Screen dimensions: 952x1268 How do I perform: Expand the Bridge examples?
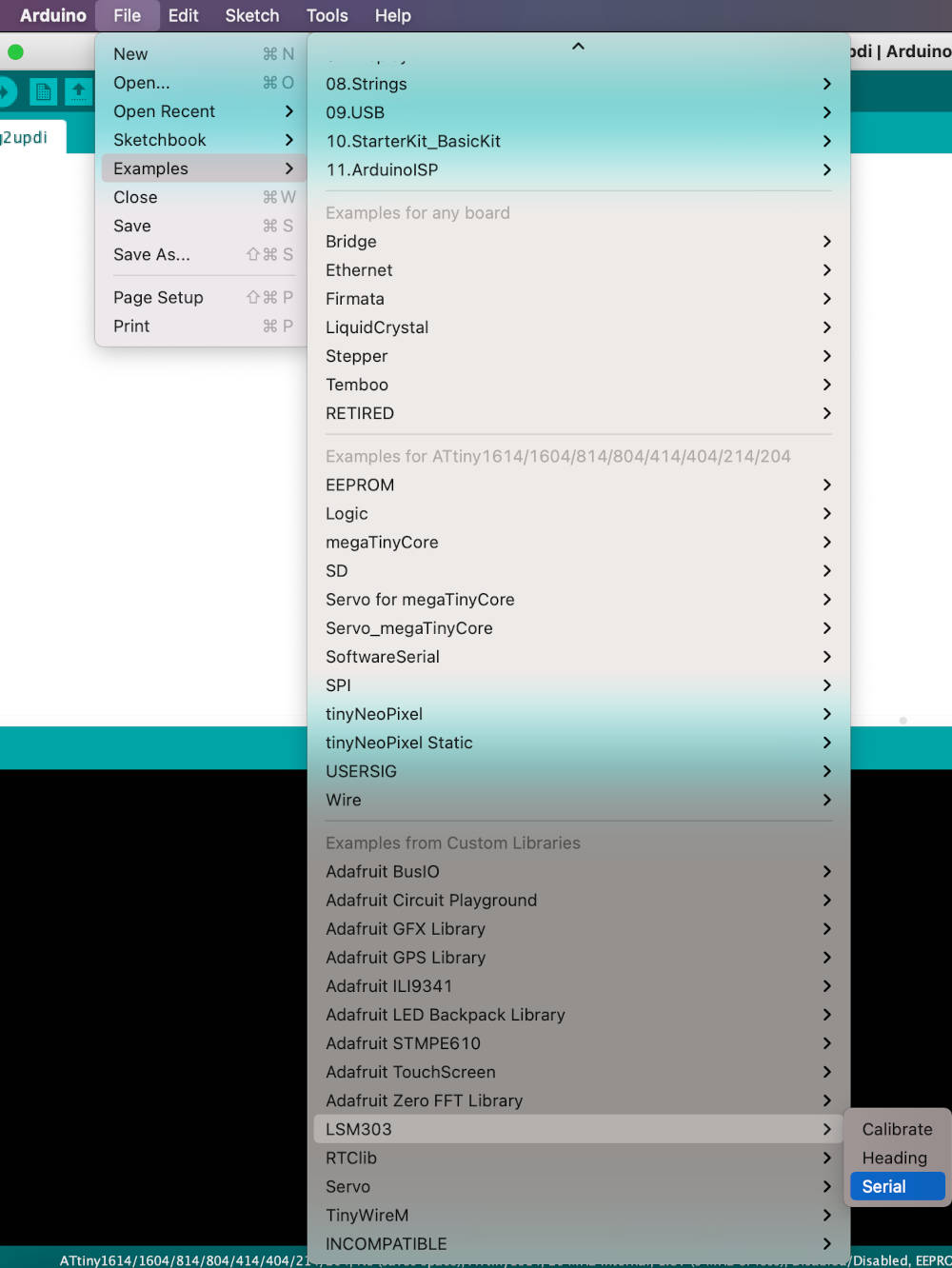[578, 242]
